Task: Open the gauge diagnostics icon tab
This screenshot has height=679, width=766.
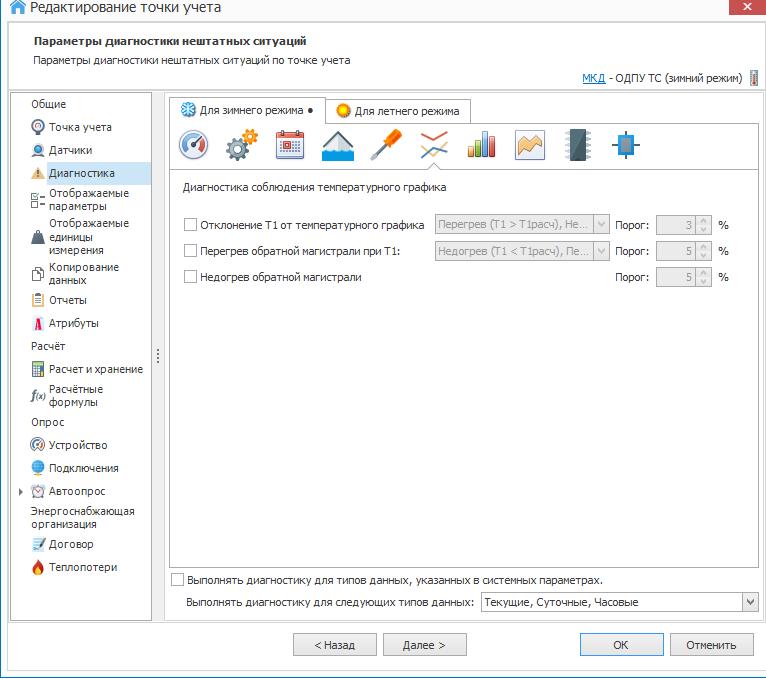Action: coord(193,146)
